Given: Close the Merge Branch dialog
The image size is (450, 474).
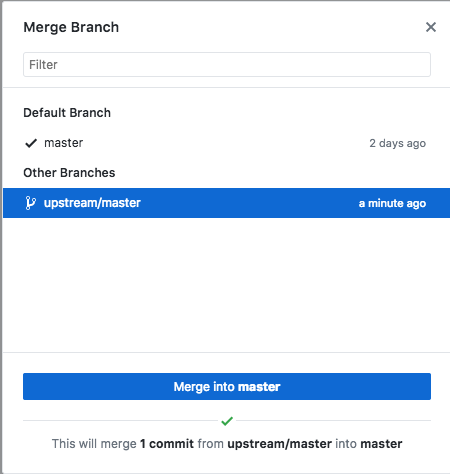Looking at the screenshot, I should click(431, 27).
